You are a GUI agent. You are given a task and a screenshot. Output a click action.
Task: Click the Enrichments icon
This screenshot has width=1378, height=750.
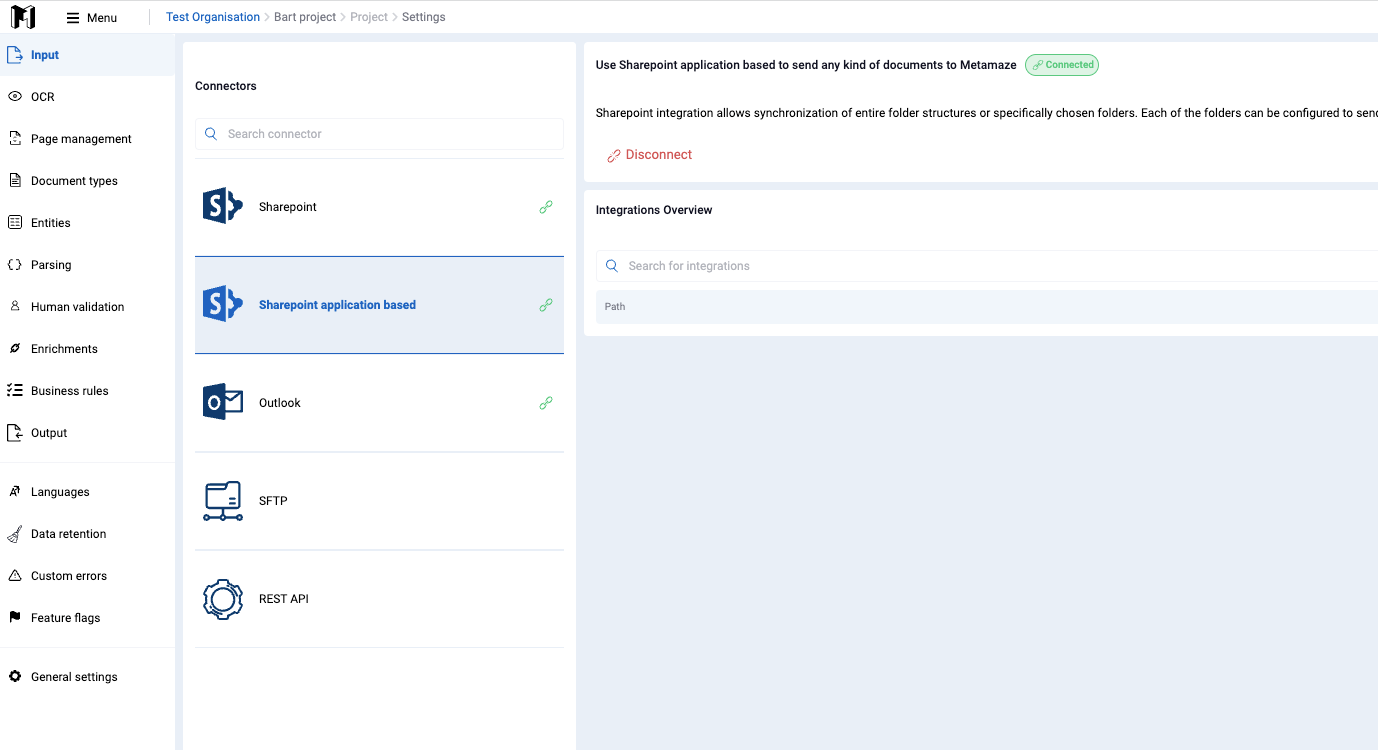(x=15, y=349)
